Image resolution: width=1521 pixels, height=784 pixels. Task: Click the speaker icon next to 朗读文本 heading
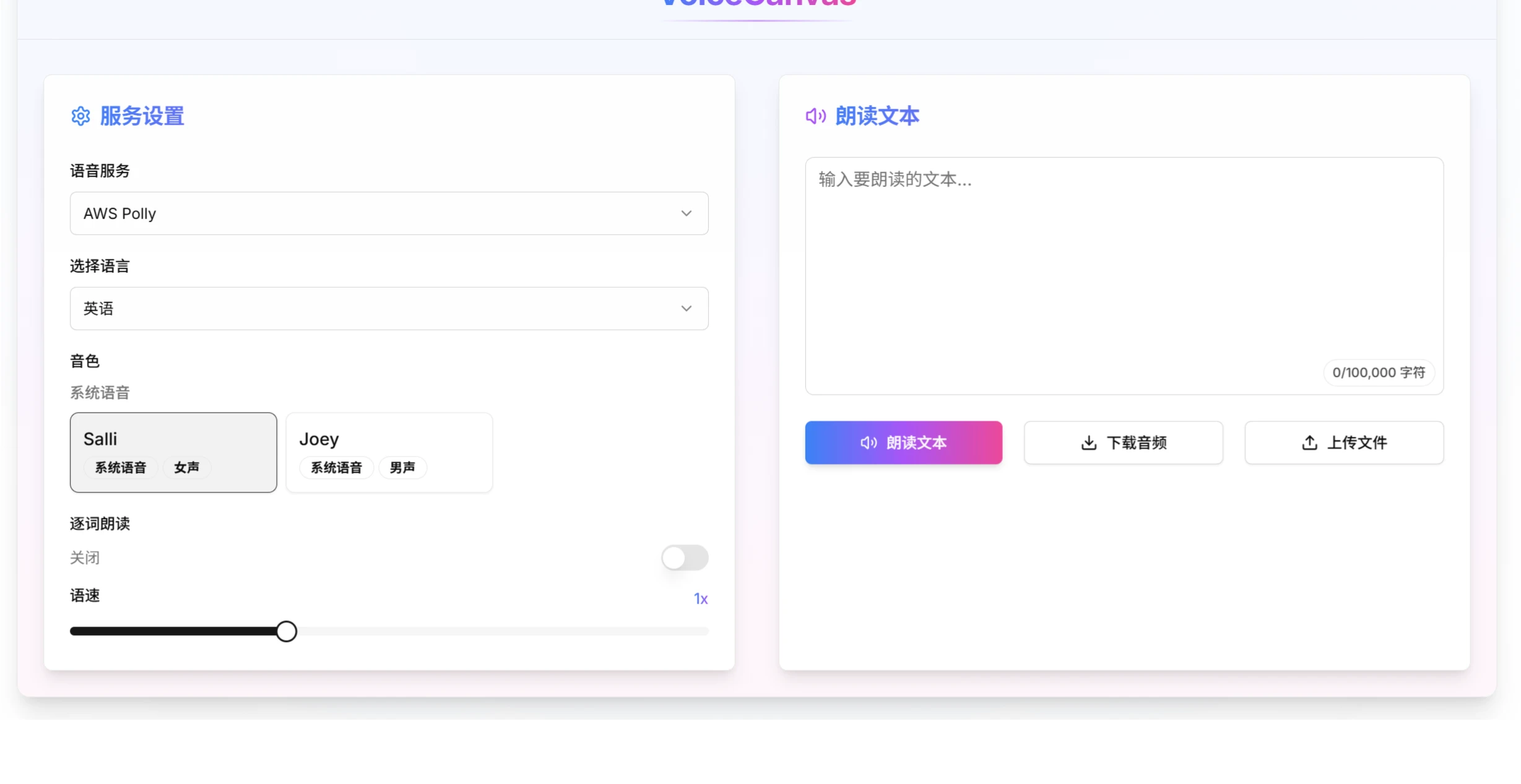[x=815, y=116]
